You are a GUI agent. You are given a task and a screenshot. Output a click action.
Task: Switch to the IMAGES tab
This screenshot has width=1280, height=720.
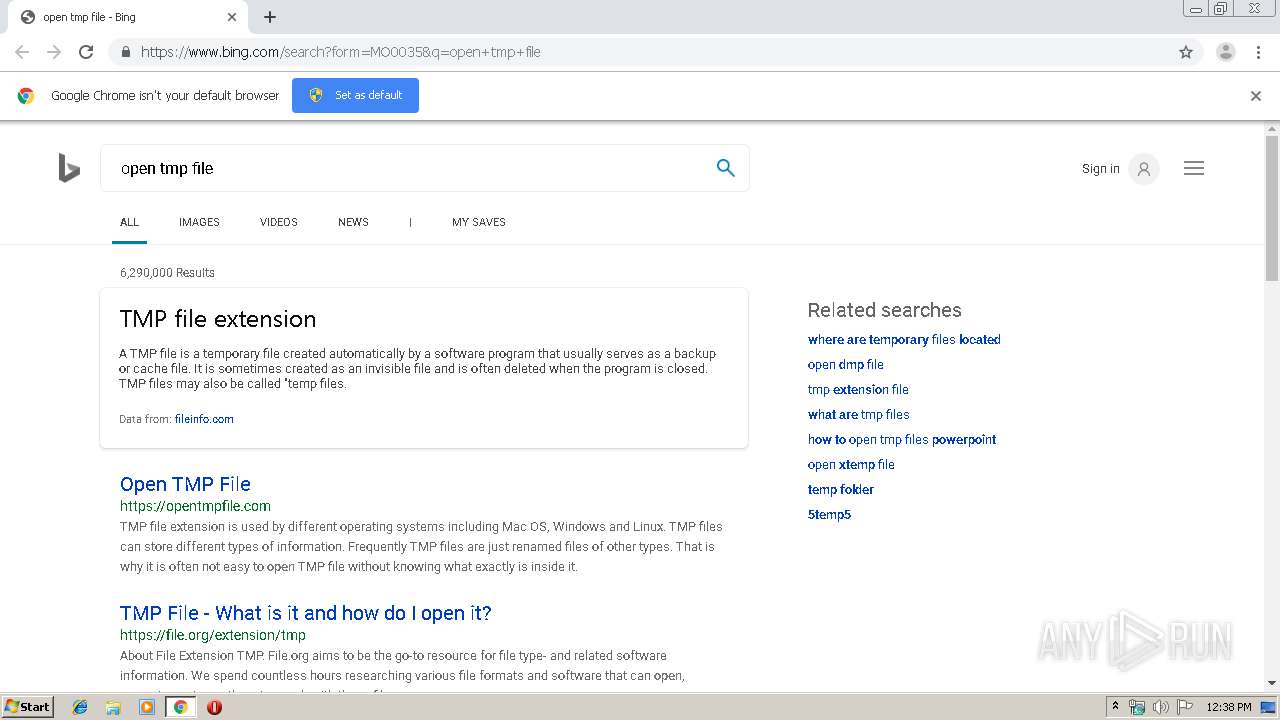click(199, 222)
